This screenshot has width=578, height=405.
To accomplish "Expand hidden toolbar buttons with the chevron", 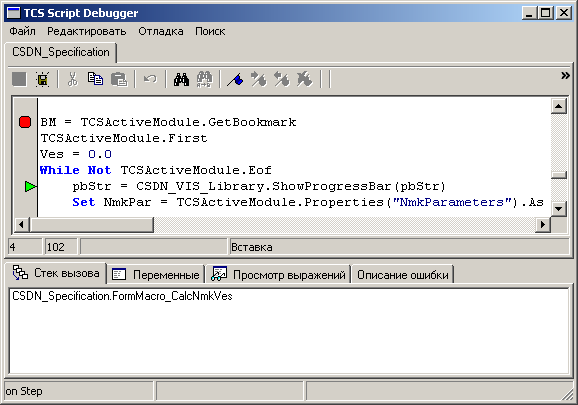I will [x=565, y=76].
